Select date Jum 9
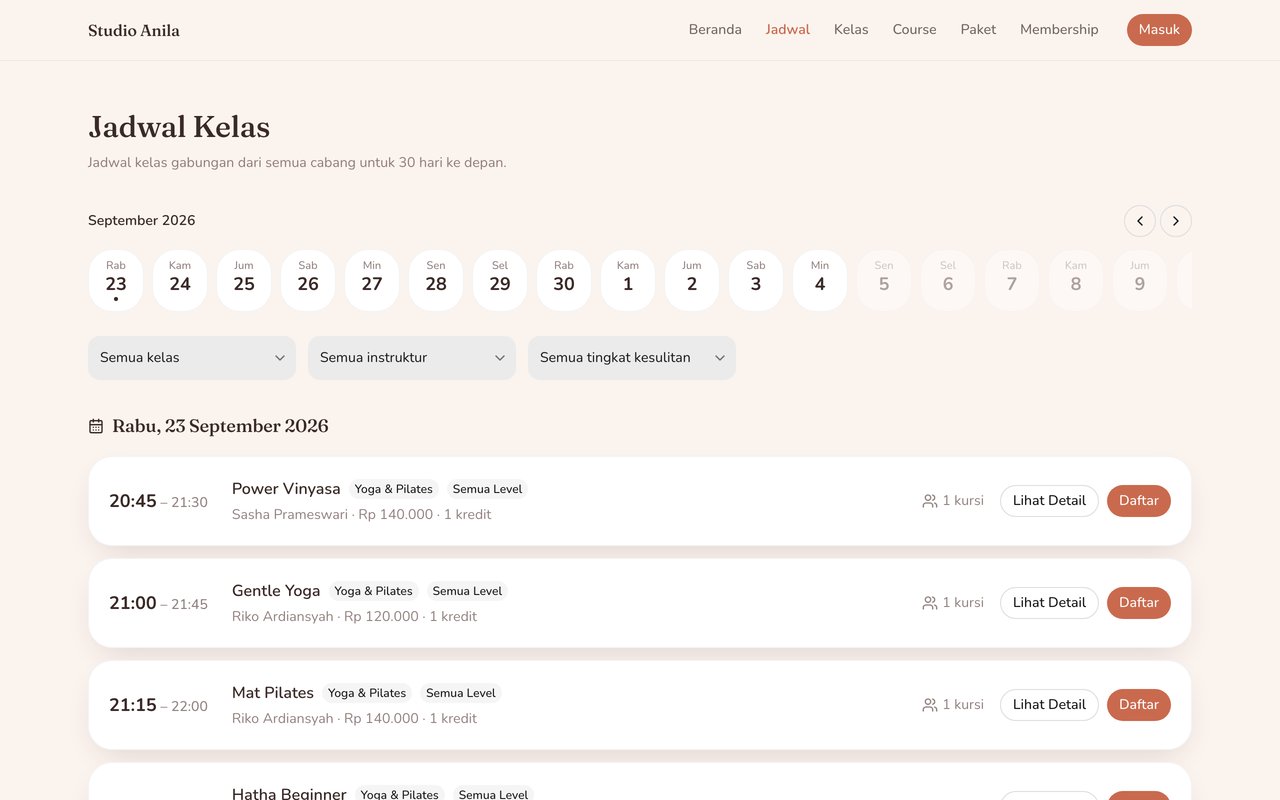The image size is (1280, 800). coord(1140,280)
